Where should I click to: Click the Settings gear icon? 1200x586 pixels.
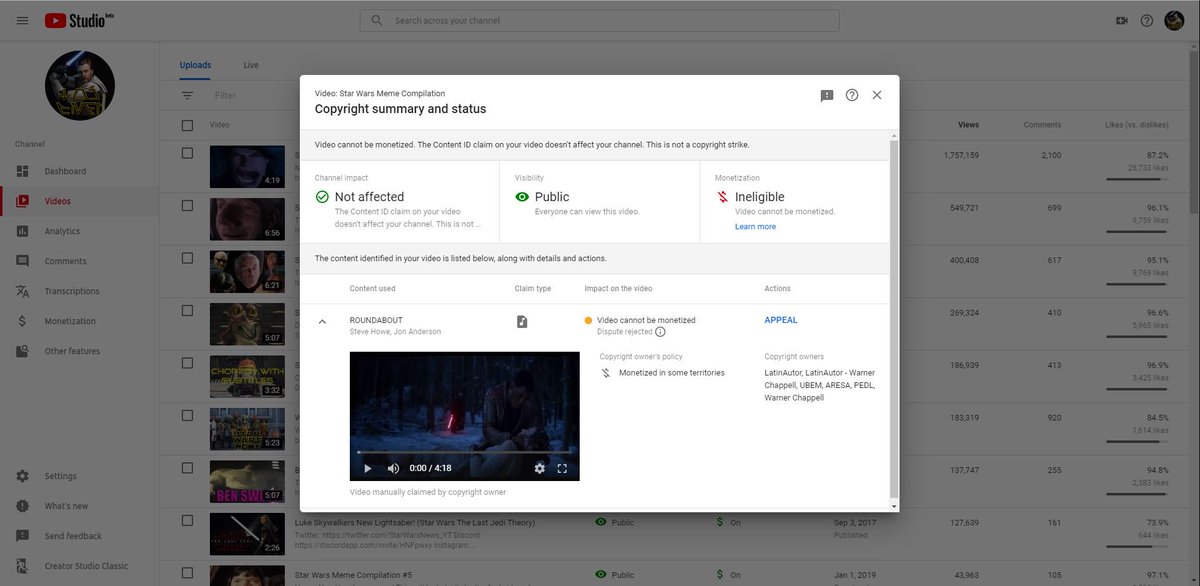pos(22,476)
